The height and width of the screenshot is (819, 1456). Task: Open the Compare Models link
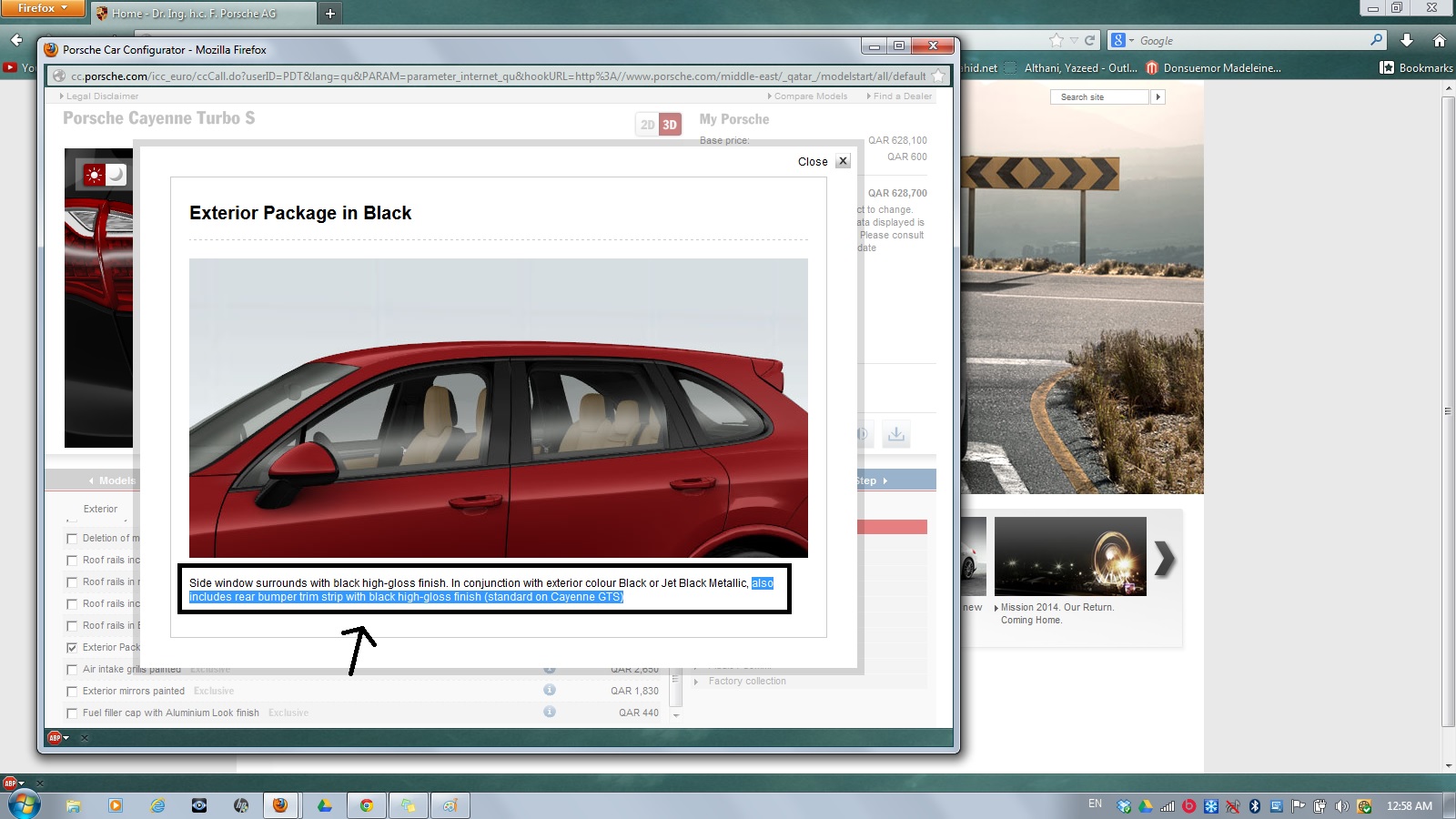pyautogui.click(x=810, y=96)
